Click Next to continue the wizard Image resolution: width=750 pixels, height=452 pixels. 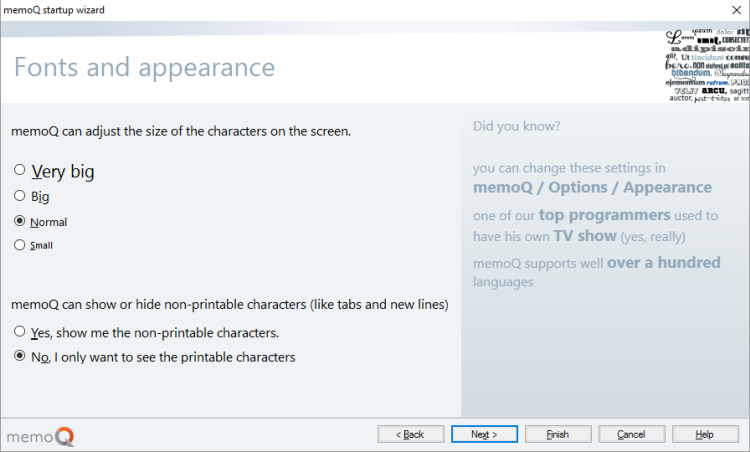coord(484,434)
